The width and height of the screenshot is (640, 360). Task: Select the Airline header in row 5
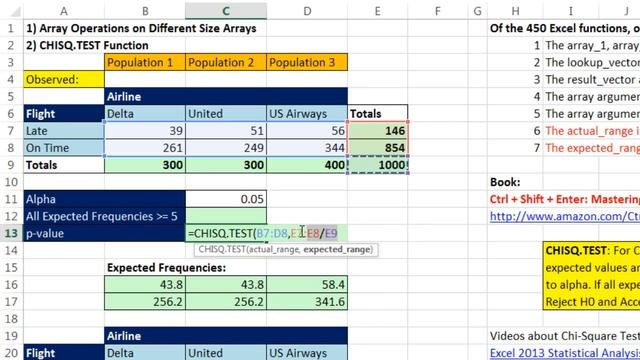pyautogui.click(x=226, y=97)
